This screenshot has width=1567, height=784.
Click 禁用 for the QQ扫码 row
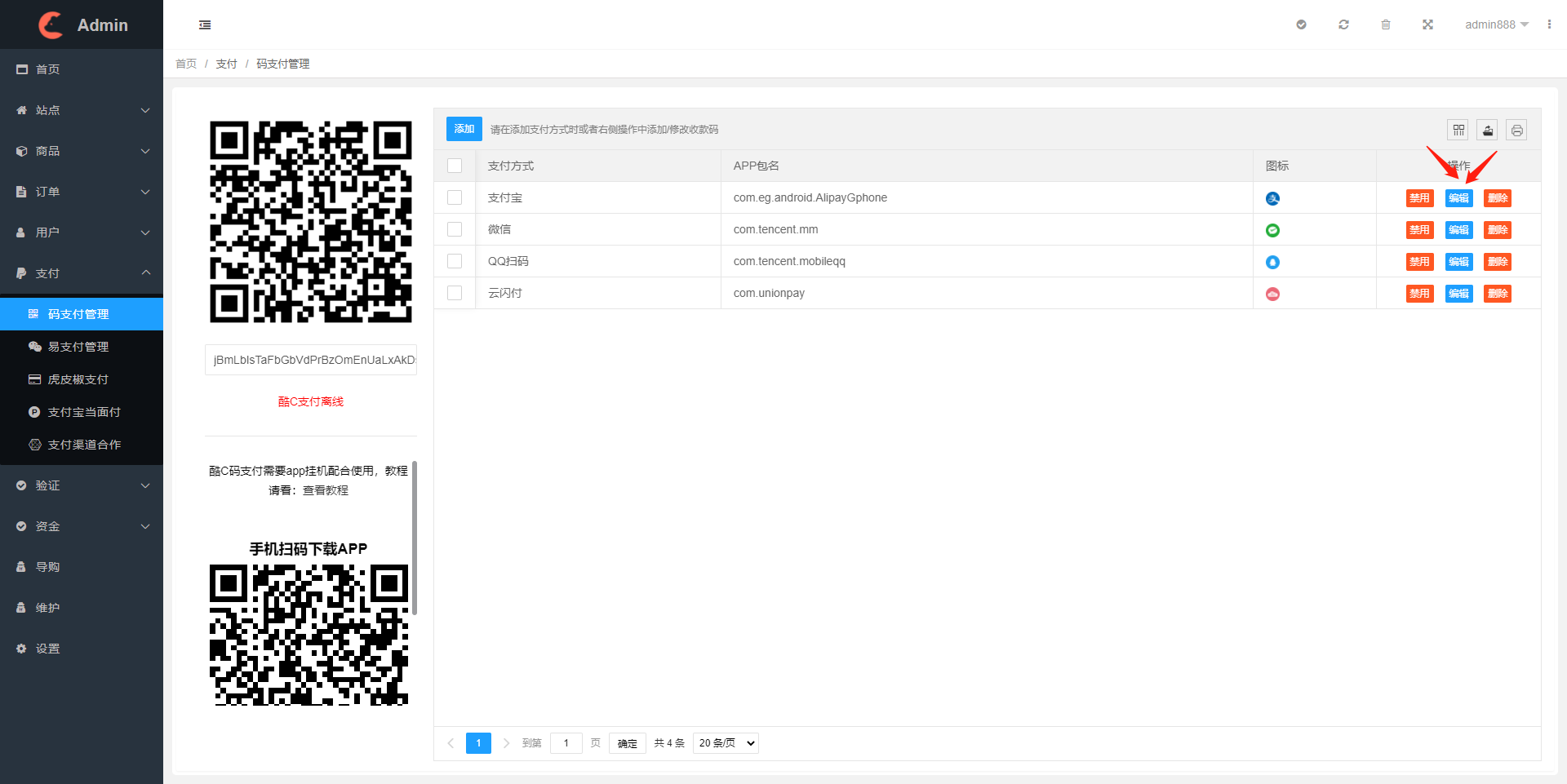[1419, 262]
